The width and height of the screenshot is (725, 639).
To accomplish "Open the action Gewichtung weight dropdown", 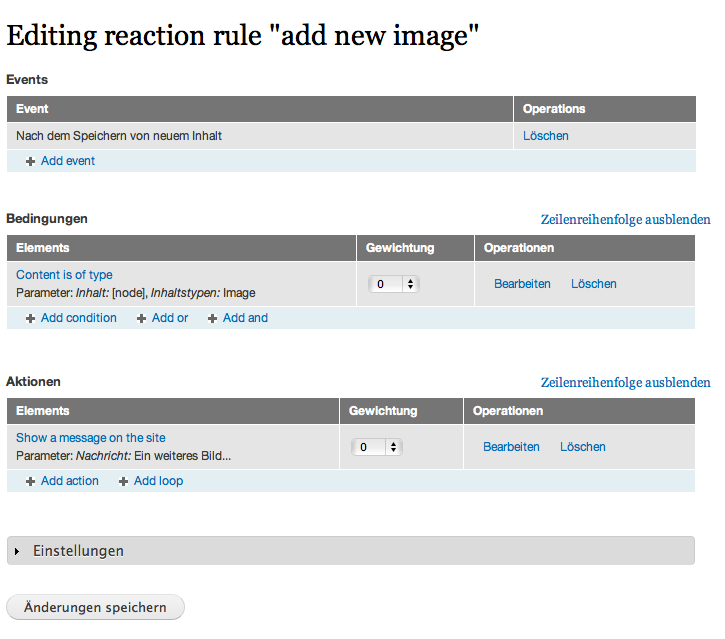I will (x=377, y=447).
